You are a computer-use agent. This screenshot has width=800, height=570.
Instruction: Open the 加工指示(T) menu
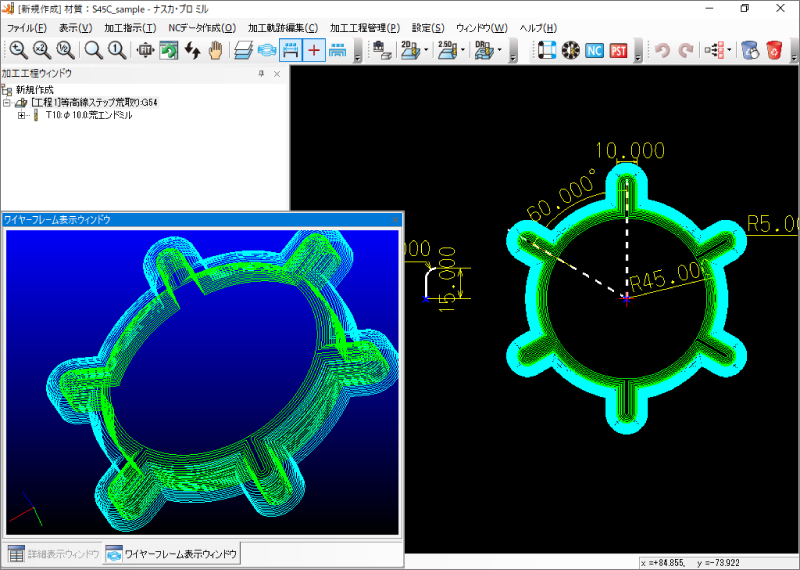tap(130, 28)
